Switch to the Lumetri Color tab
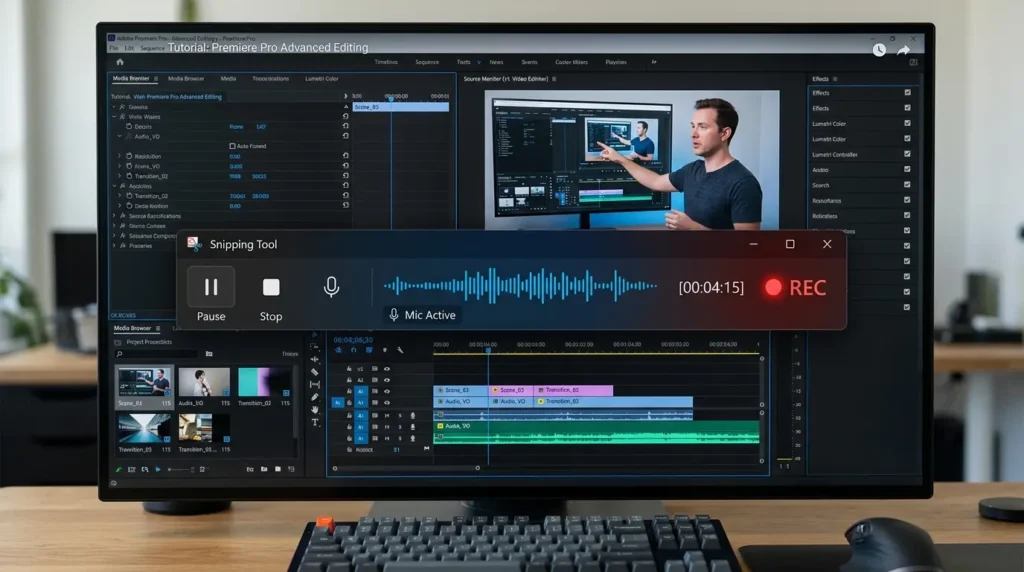The image size is (1024, 572). tap(322, 78)
